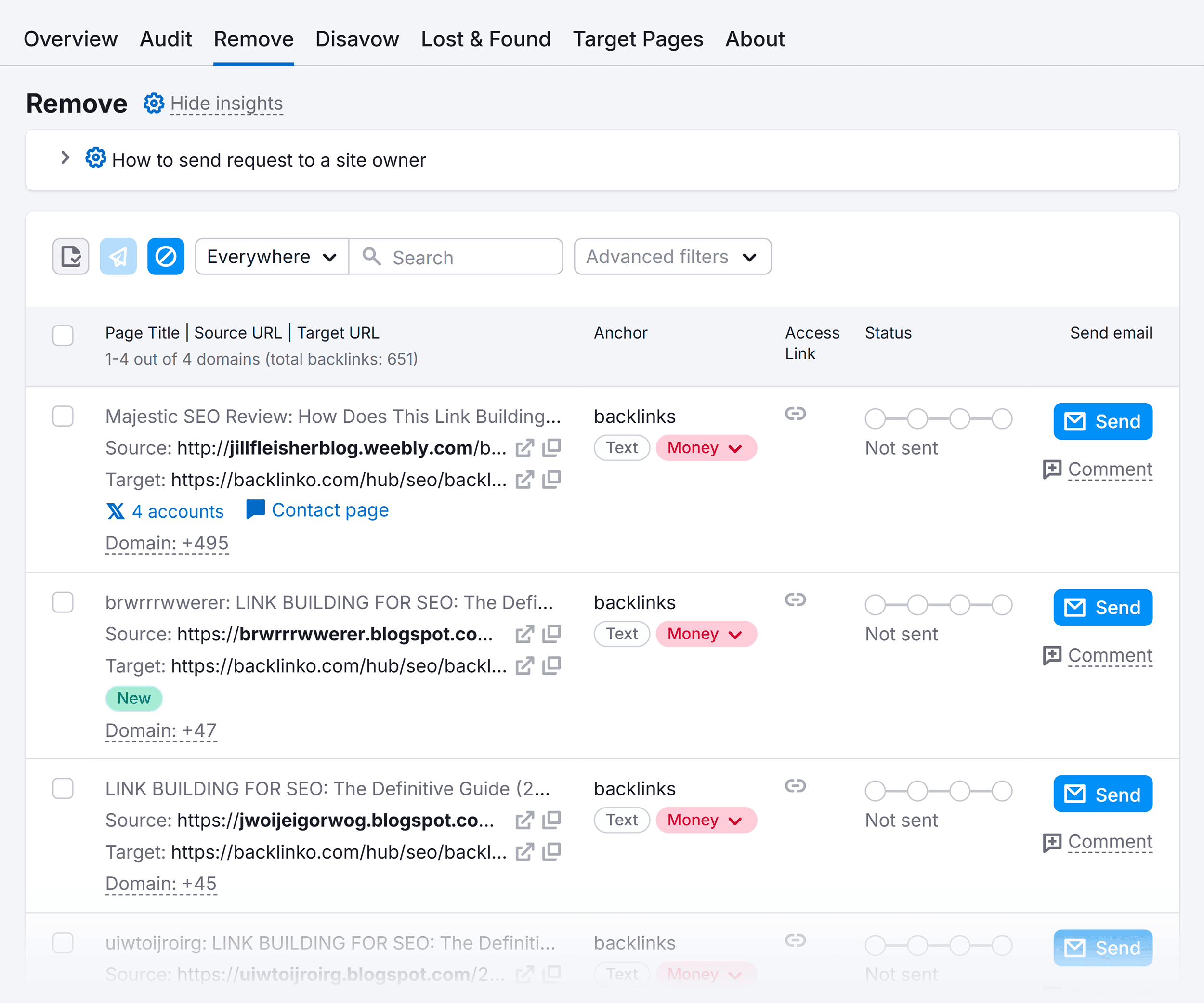Click the disavow (blocked) toolbar icon
The width and height of the screenshot is (1204, 1003).
[x=166, y=257]
